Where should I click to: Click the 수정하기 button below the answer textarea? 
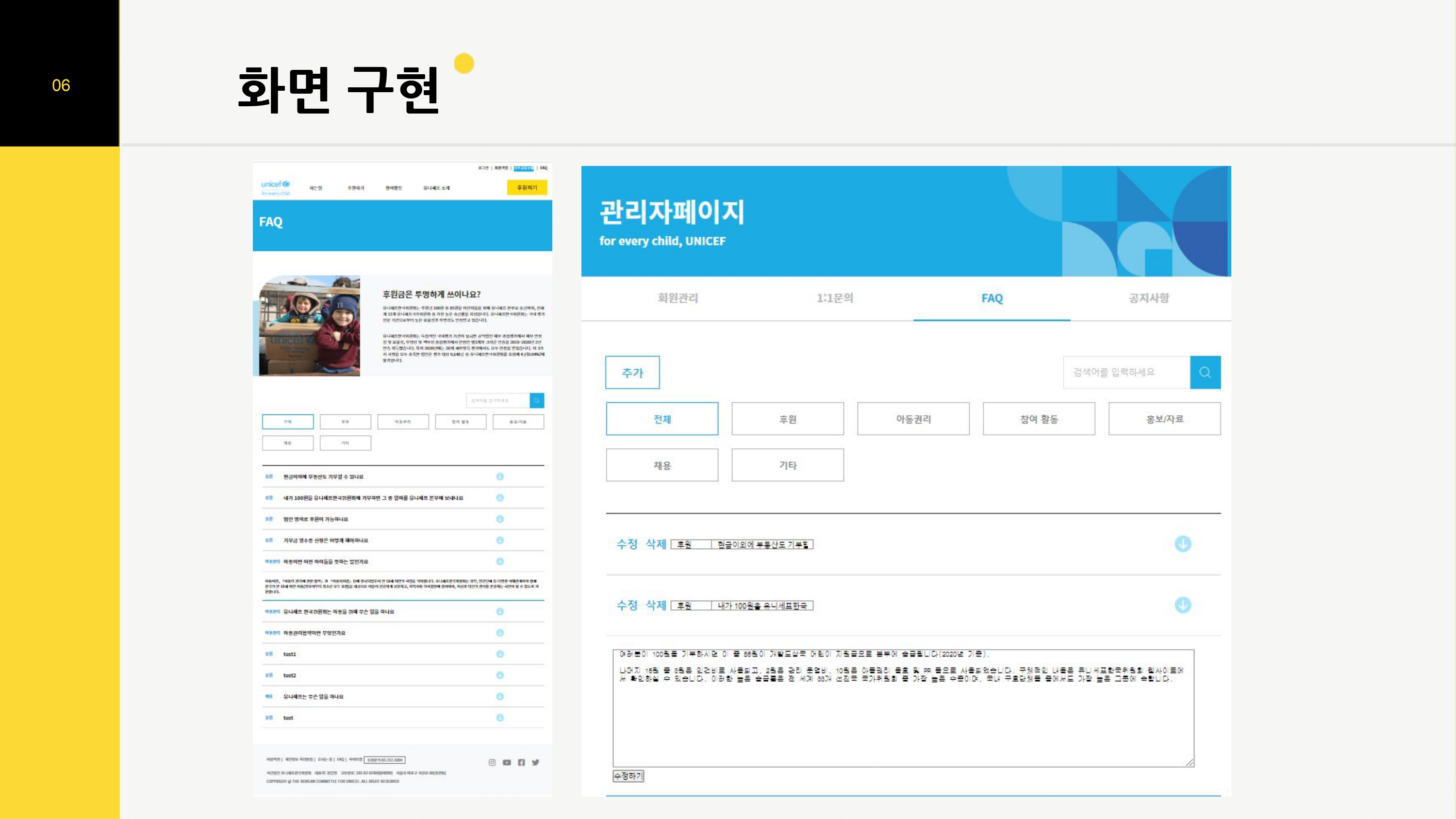pos(628,777)
